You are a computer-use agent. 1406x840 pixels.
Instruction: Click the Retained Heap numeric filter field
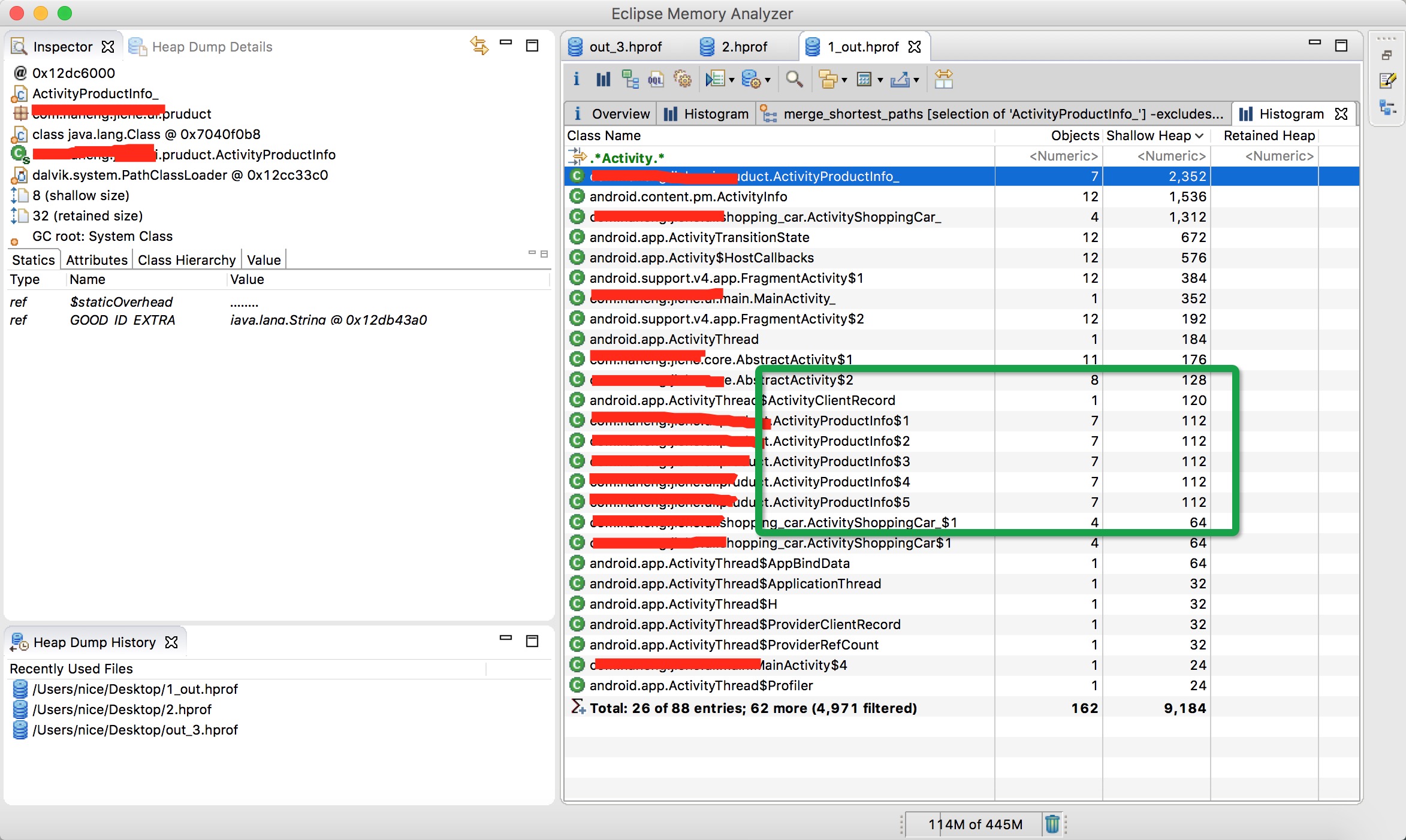(x=1264, y=156)
